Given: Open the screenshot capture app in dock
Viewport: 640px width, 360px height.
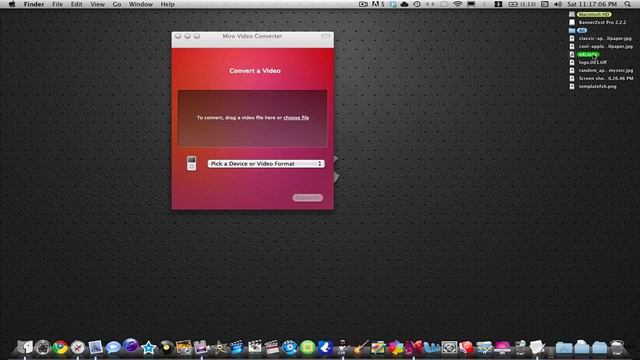Looking at the screenshot, I should pyautogui.click(x=449, y=347).
